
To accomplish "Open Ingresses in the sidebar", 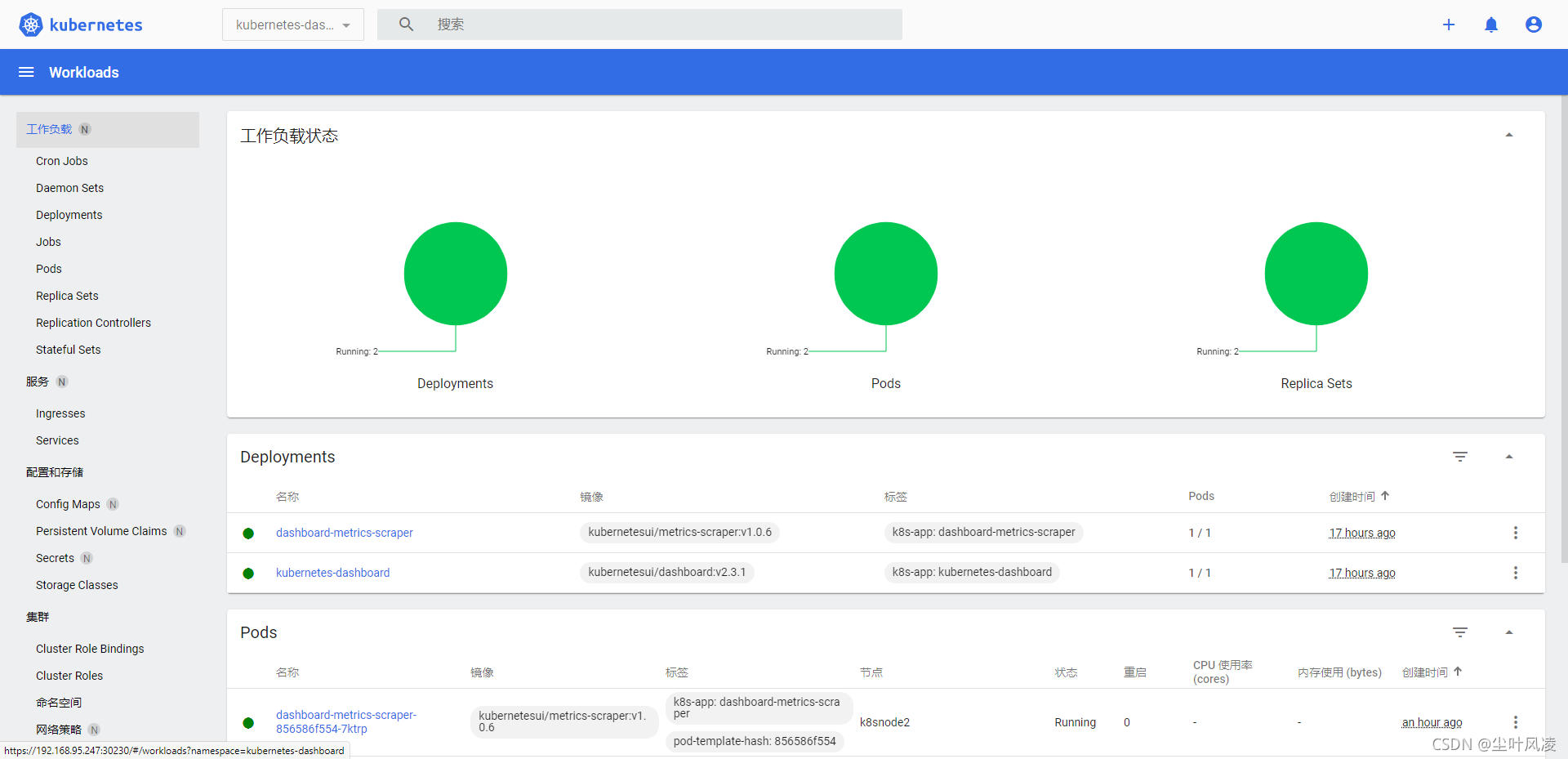I will click(60, 413).
